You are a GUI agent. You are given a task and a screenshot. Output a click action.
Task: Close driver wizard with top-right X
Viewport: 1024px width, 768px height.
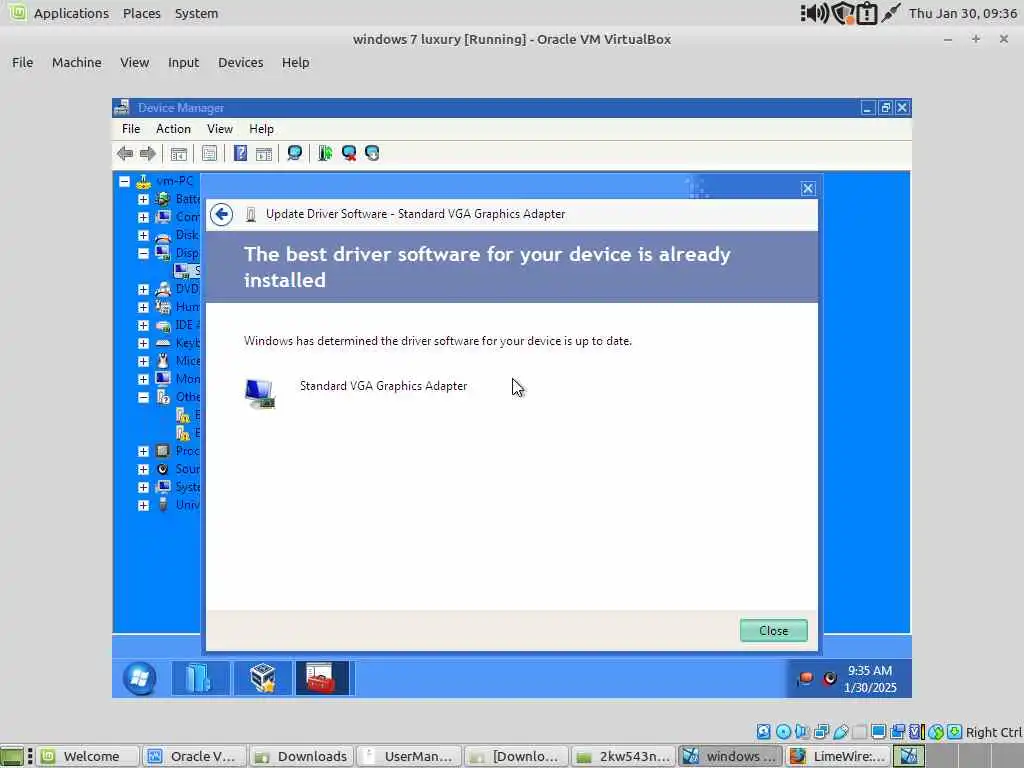click(808, 188)
